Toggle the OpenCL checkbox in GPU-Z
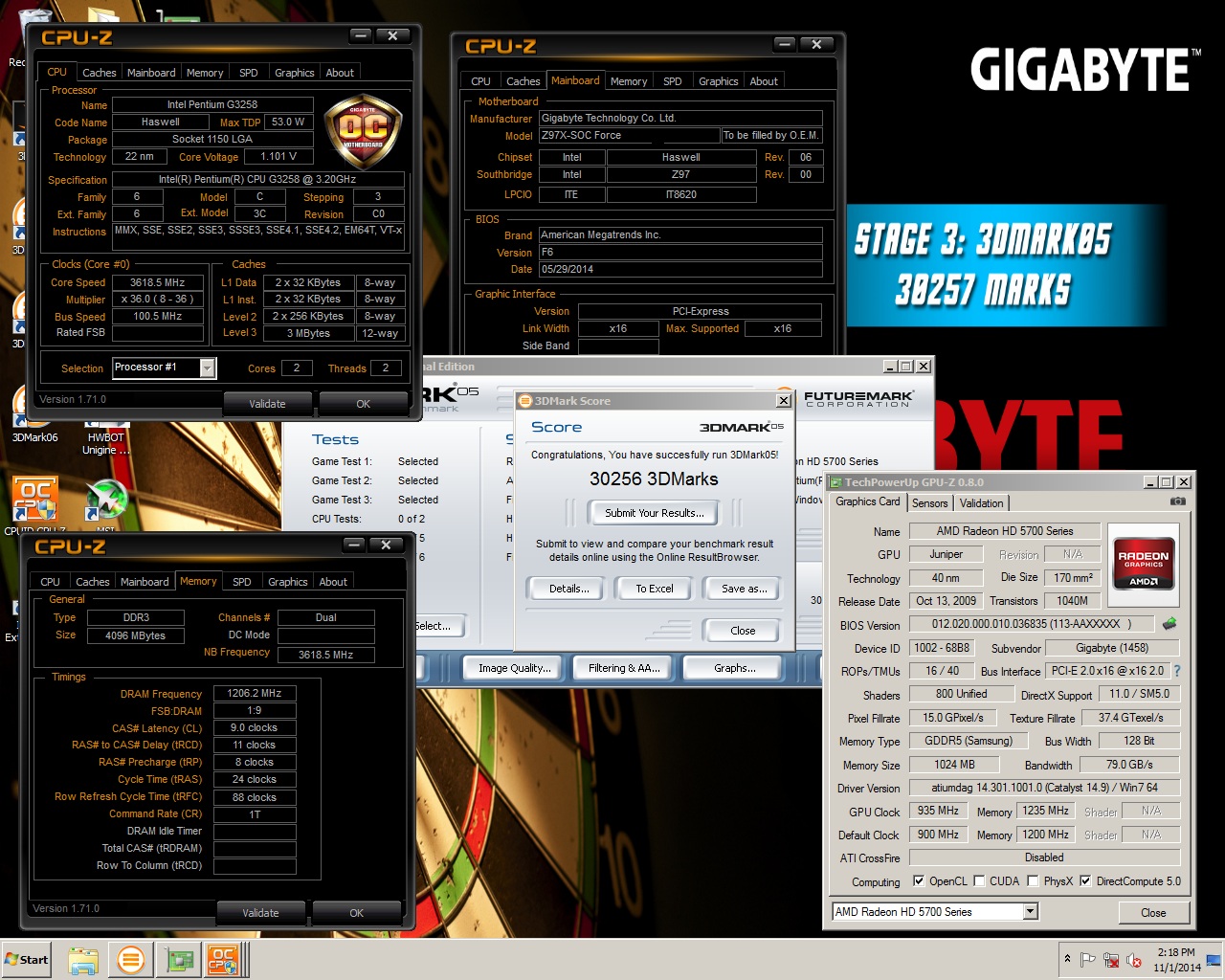The width and height of the screenshot is (1225, 980). [919, 881]
